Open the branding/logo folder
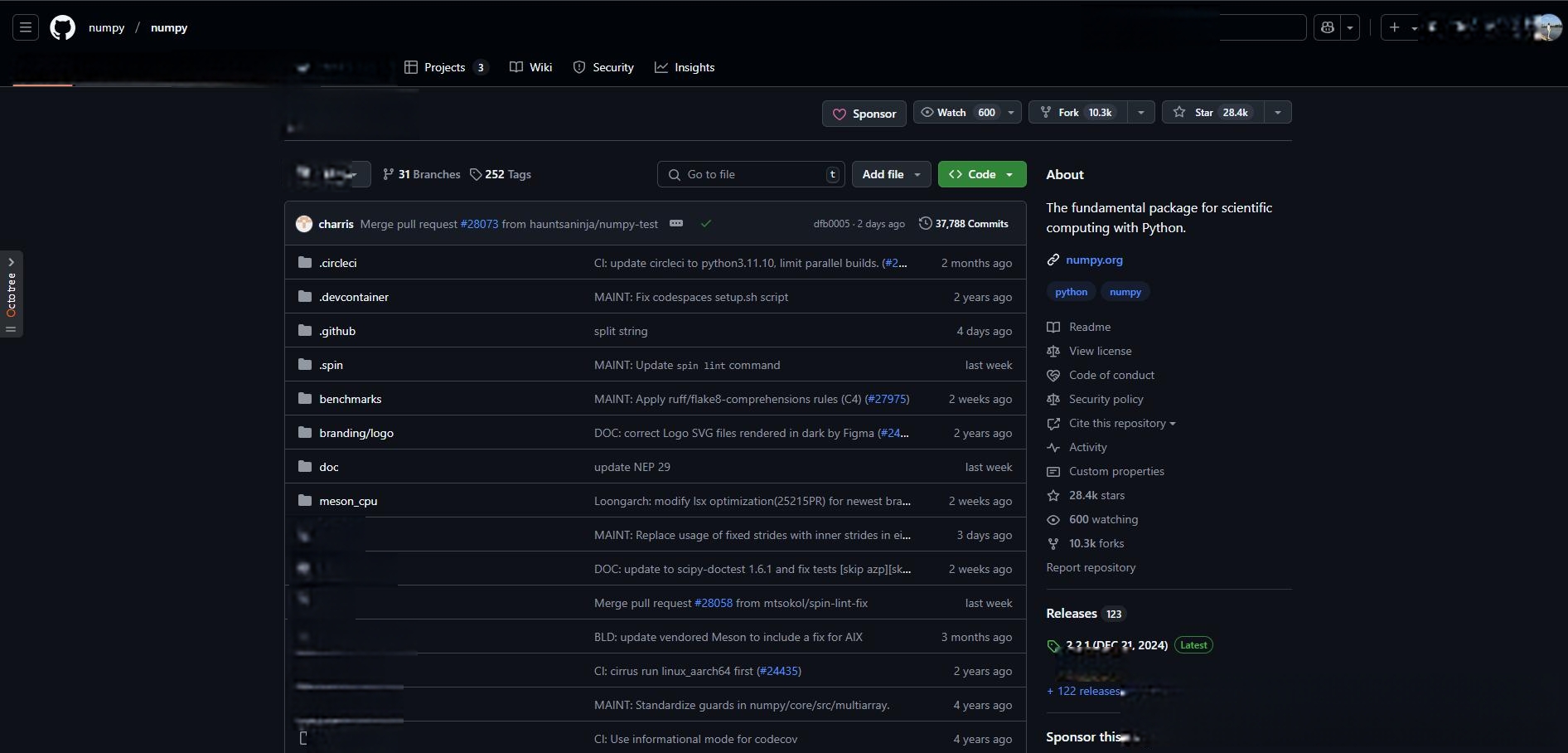The height and width of the screenshot is (753, 1568). click(356, 433)
